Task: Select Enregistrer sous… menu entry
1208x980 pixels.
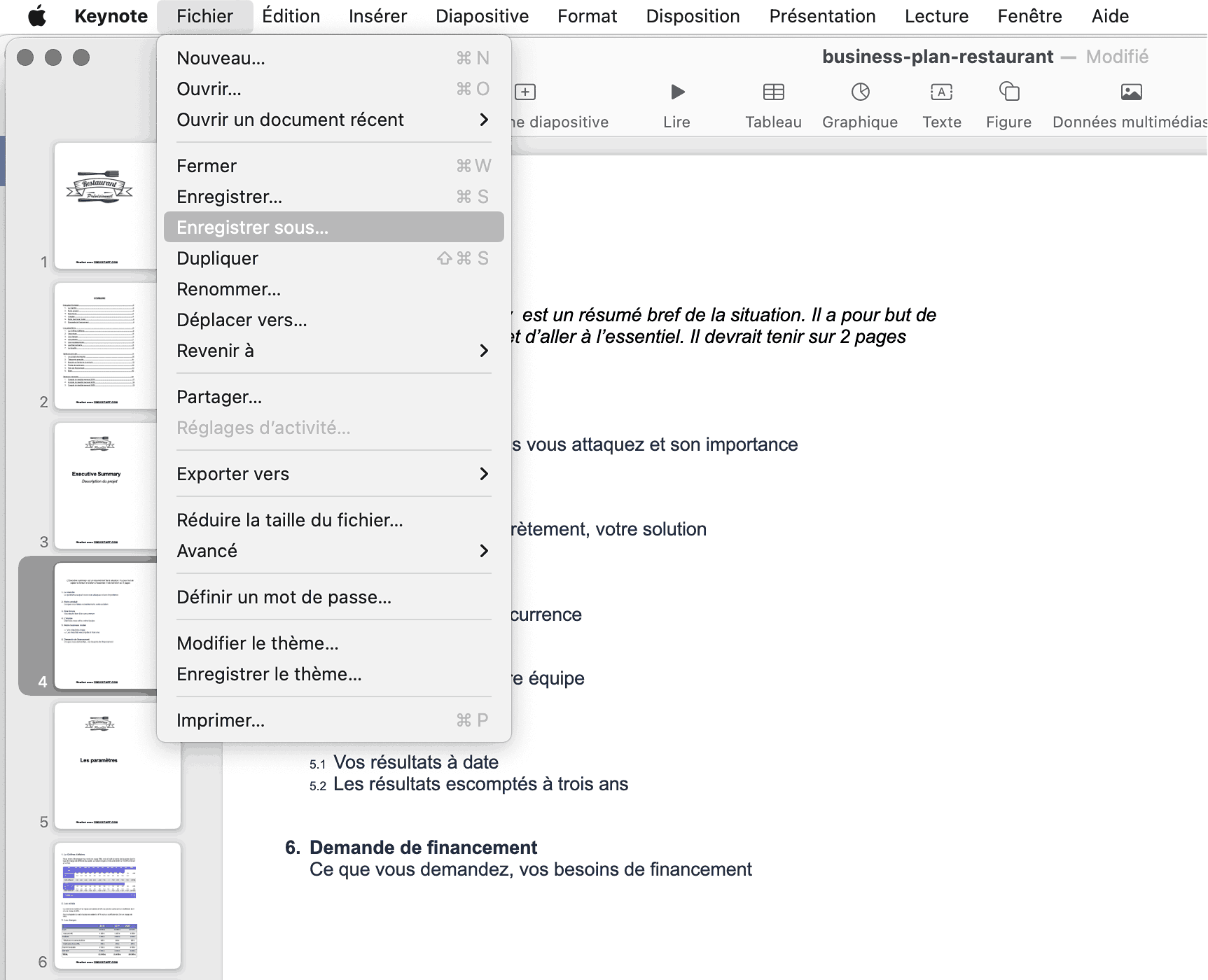Action: [x=333, y=227]
